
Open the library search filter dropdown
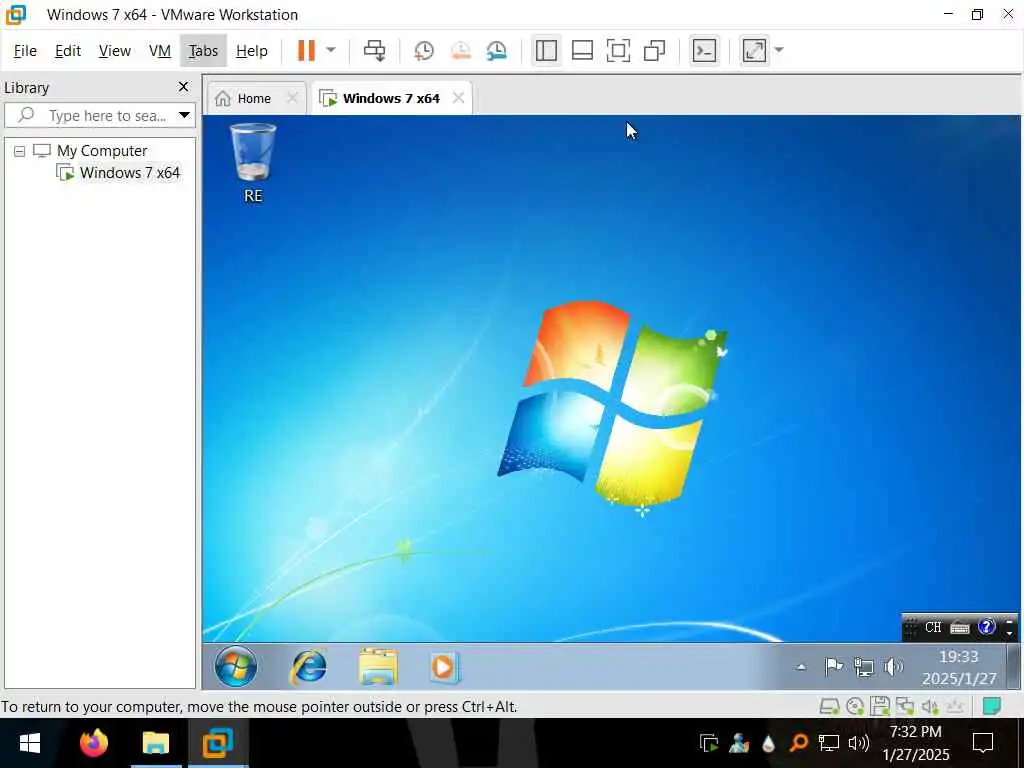[185, 116]
